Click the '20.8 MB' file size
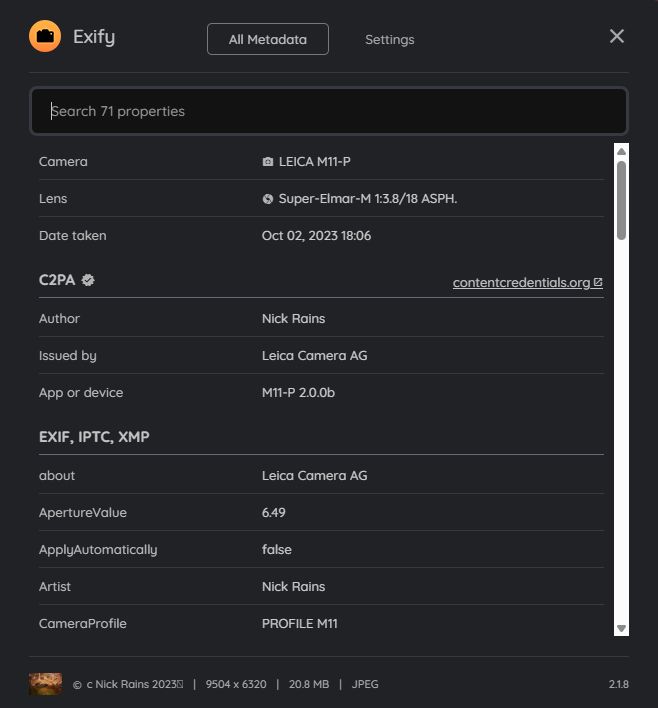This screenshot has height=708, width=658. [x=309, y=685]
